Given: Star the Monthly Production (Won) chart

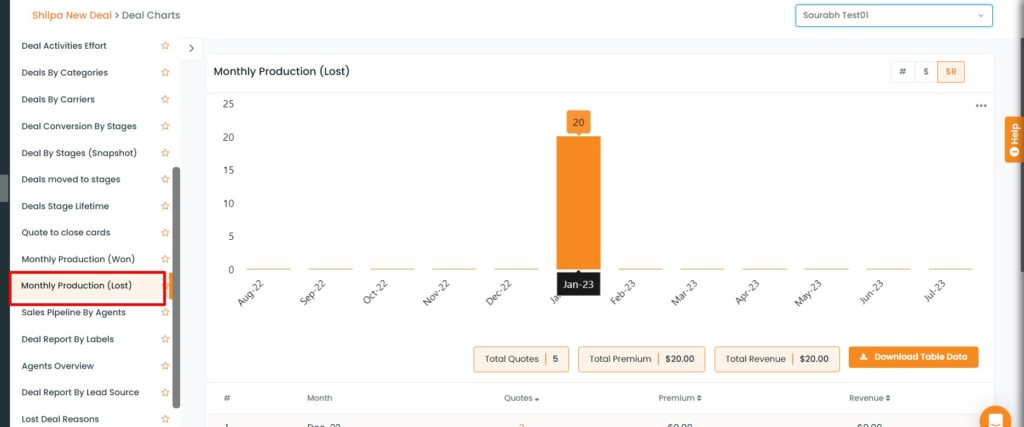Looking at the screenshot, I should coord(165,259).
